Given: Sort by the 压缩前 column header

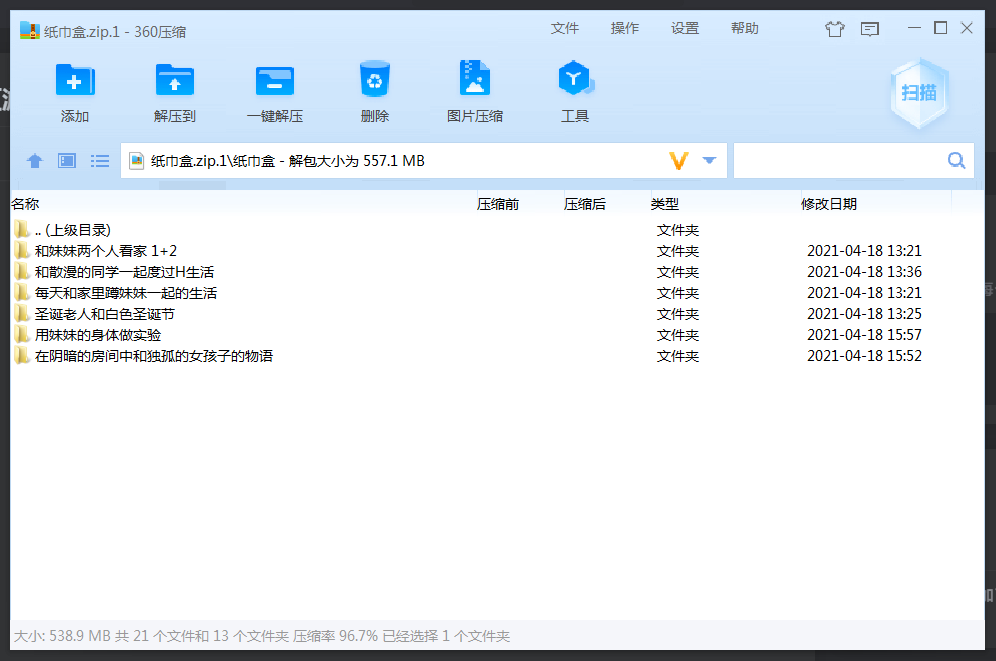Looking at the screenshot, I should coord(498,204).
